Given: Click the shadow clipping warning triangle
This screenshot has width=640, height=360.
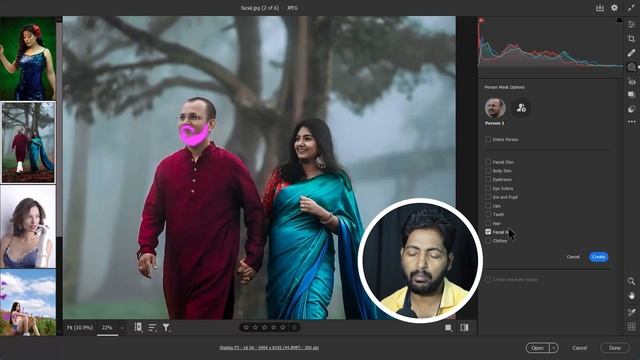Looking at the screenshot, I should click(x=481, y=20).
